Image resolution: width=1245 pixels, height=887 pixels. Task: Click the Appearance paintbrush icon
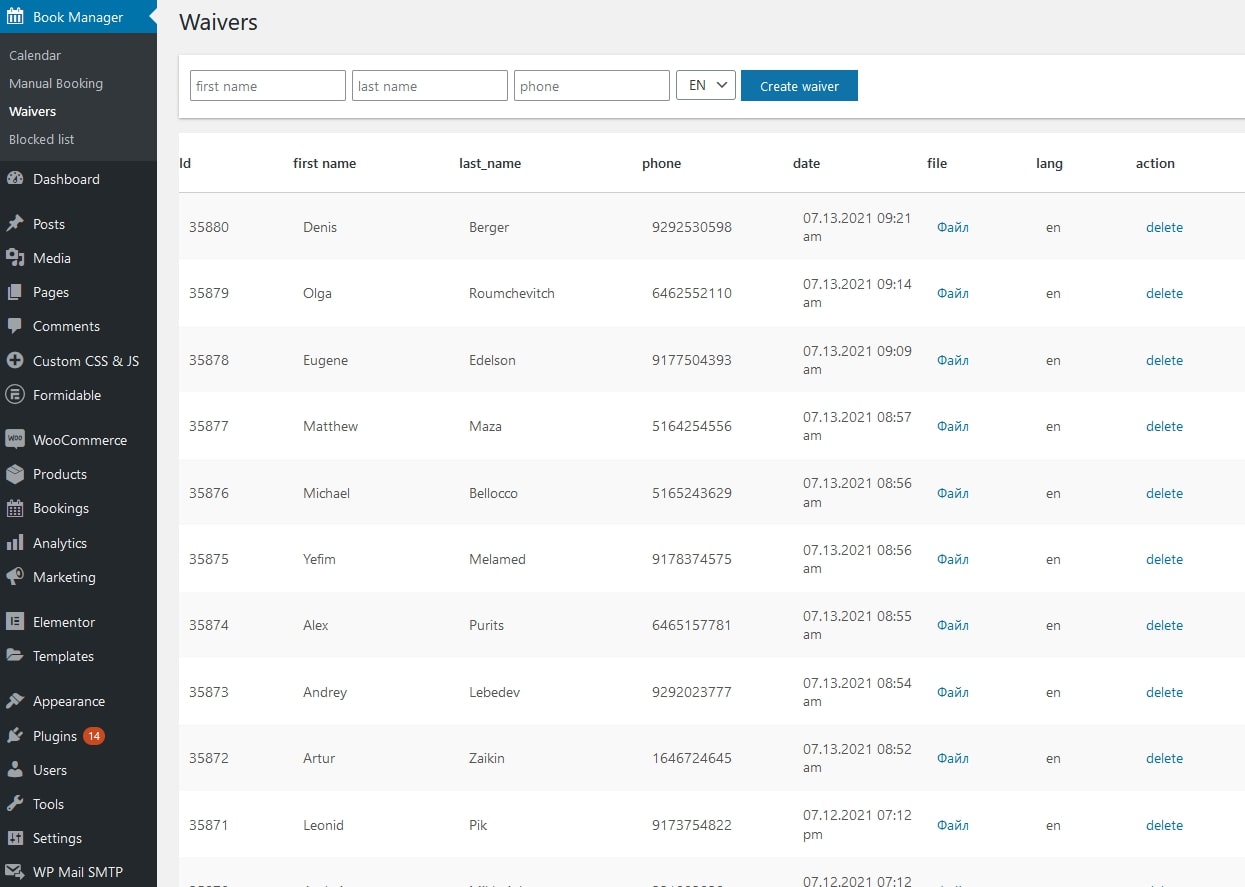[15, 701]
